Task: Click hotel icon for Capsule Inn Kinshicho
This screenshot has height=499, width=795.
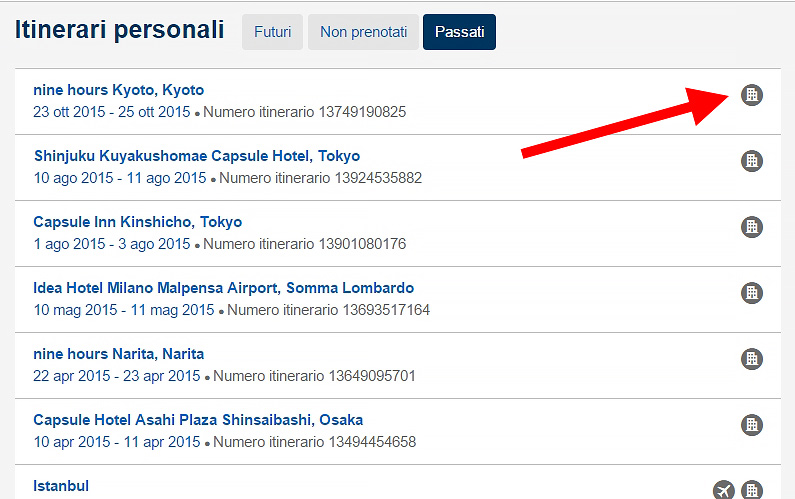Action: pos(752,227)
